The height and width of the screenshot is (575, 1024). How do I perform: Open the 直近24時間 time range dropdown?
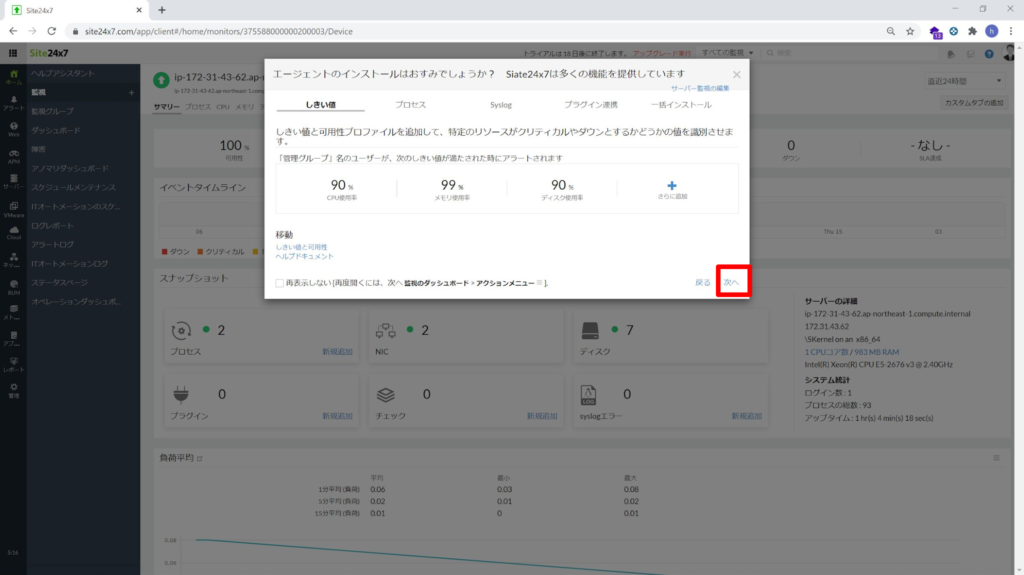pyautogui.click(x=964, y=81)
